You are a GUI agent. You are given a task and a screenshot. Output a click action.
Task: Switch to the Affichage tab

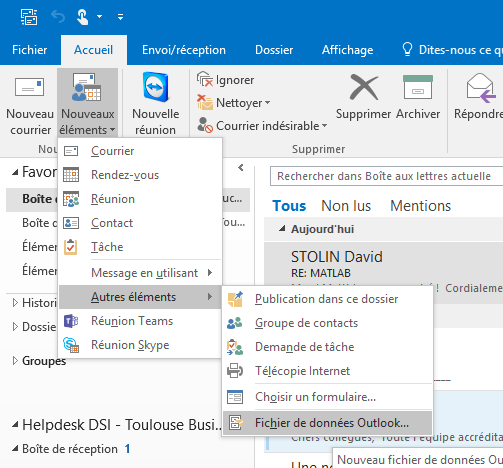pyautogui.click(x=347, y=50)
